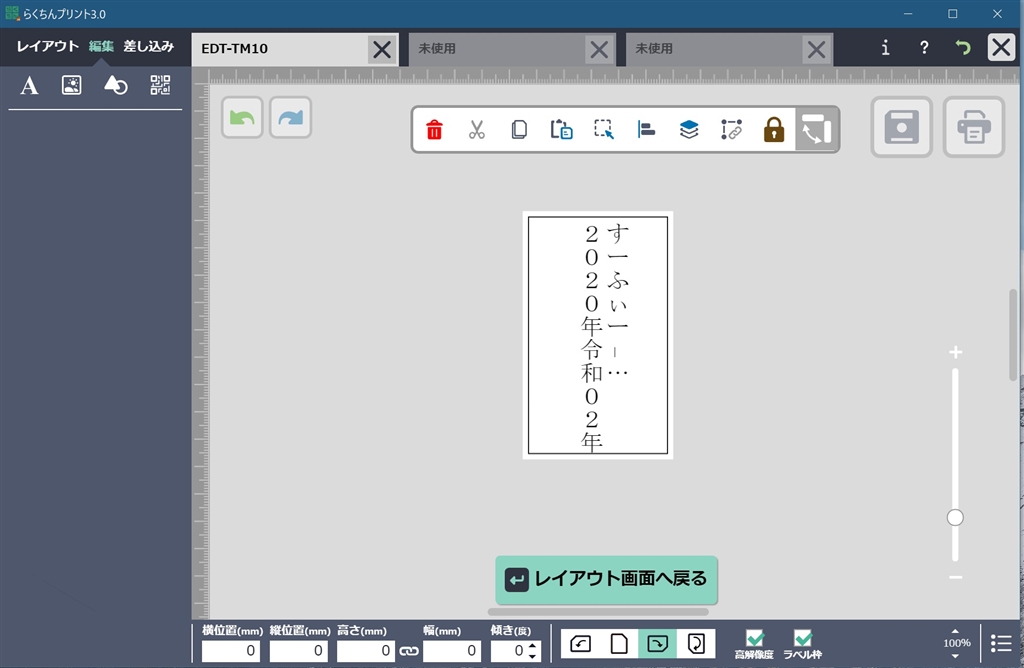
Task: Select the Shapes tool icon
Action: click(116, 85)
